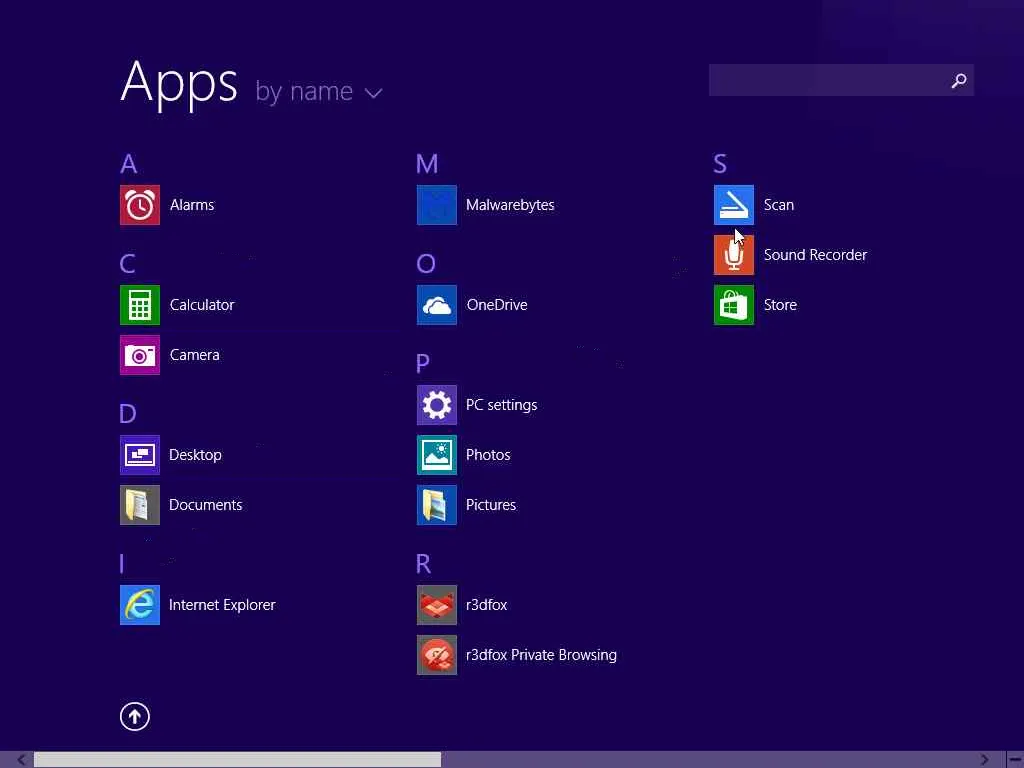Click the letter C group header
The width and height of the screenshot is (1024, 768).
[127, 264]
